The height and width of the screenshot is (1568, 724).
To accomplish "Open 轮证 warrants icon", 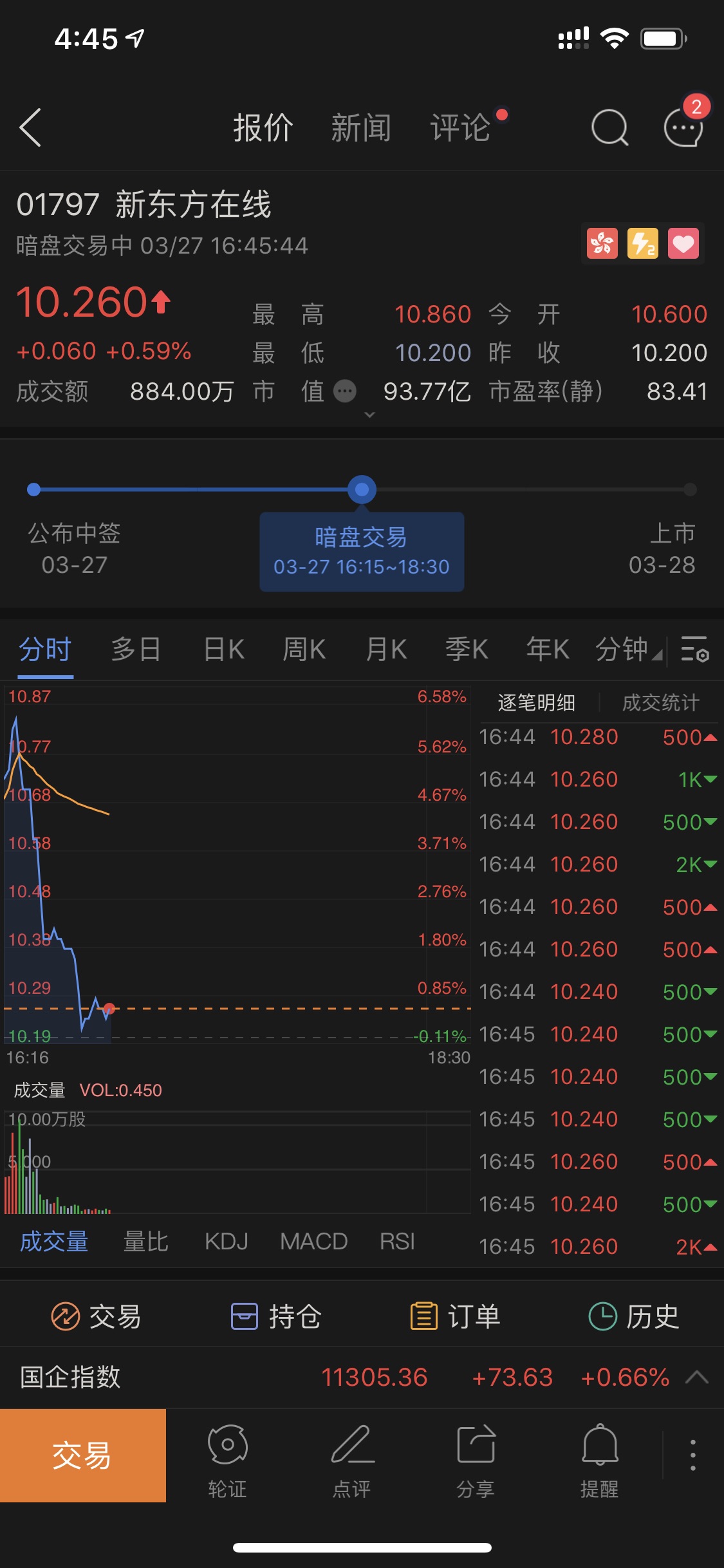I will (x=227, y=1461).
